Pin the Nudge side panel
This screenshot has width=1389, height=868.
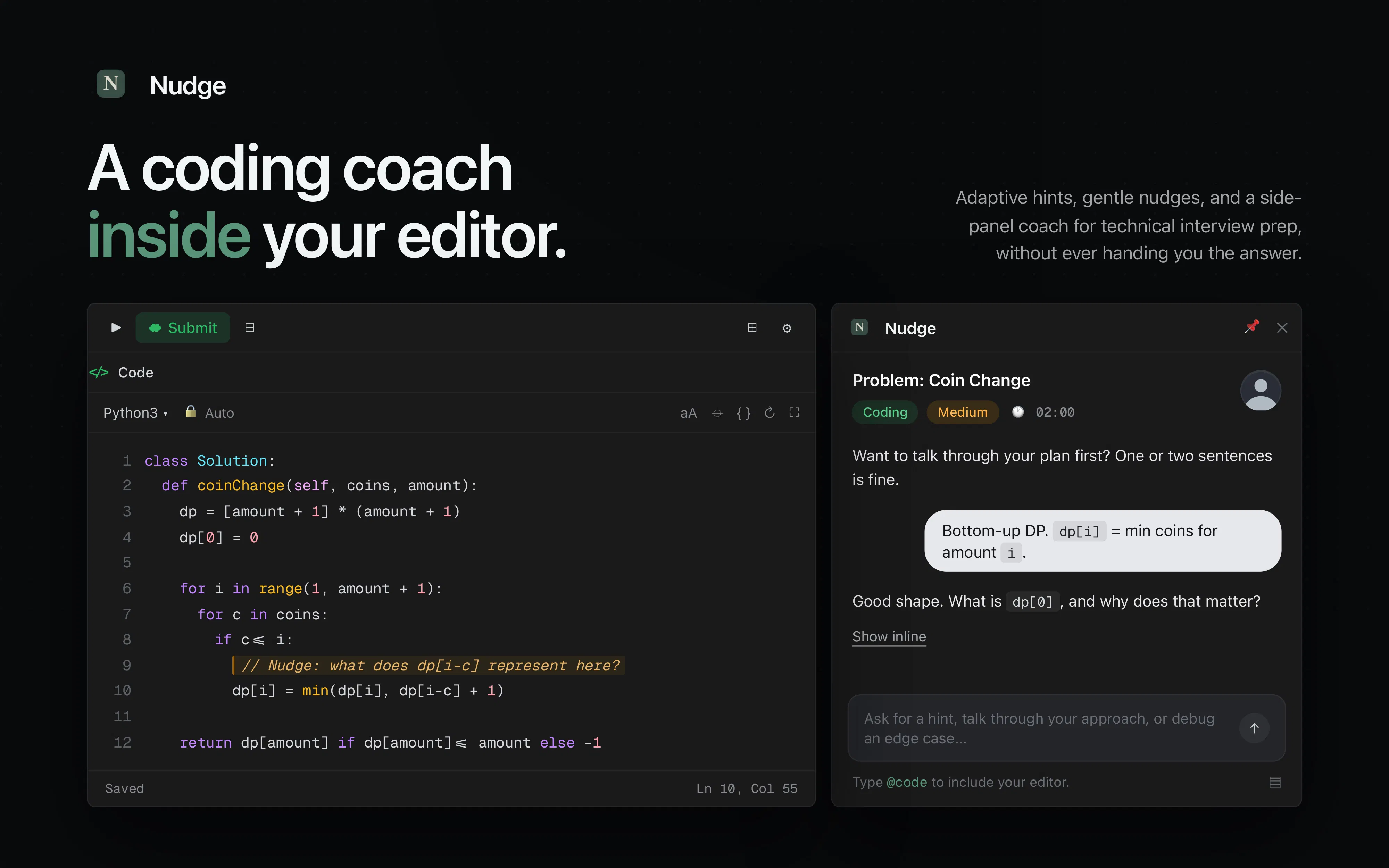pos(1252,327)
